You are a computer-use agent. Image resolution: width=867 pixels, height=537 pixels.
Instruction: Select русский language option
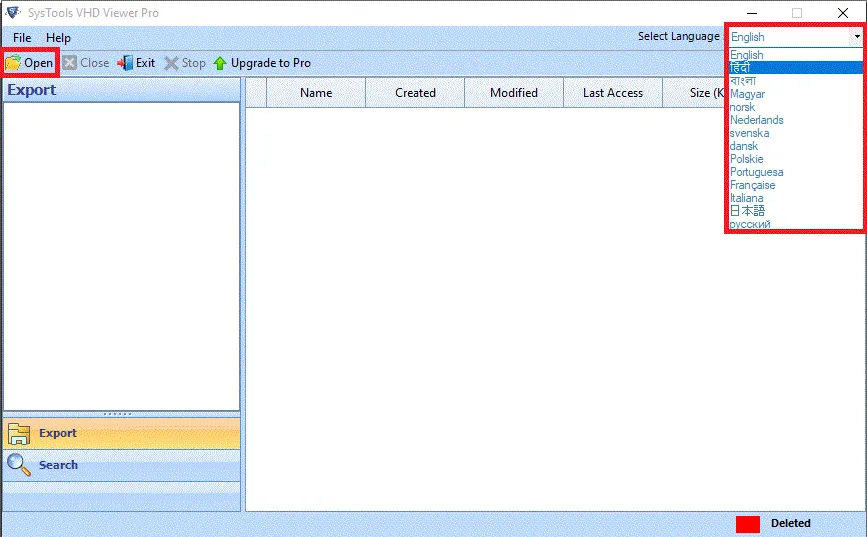point(796,223)
